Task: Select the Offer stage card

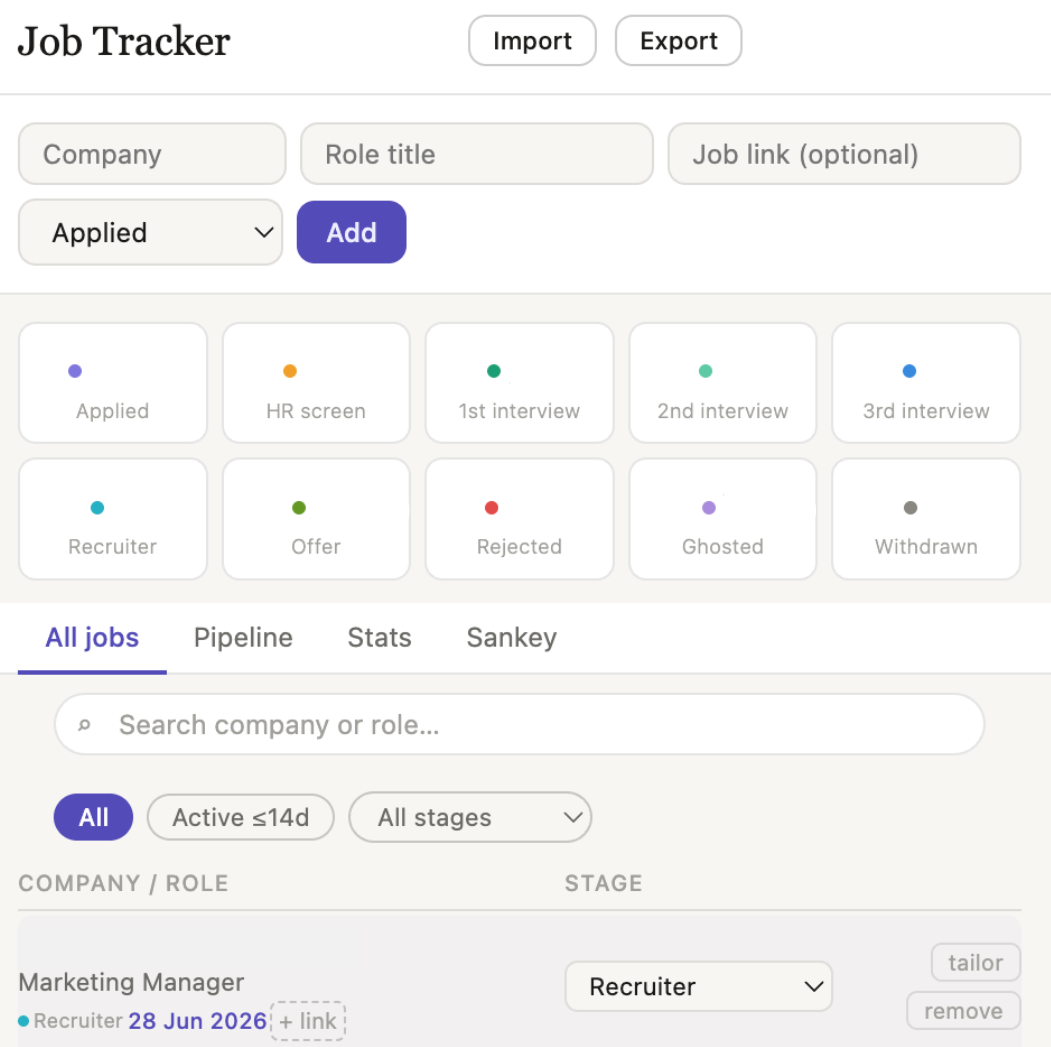Action: (316, 519)
